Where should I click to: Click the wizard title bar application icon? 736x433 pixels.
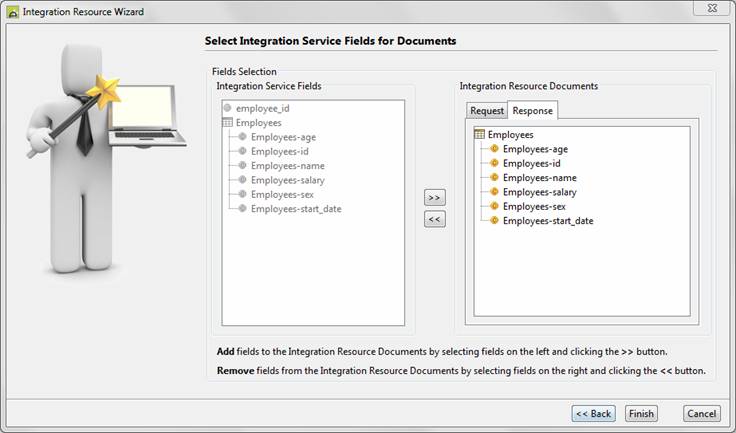click(x=12, y=12)
